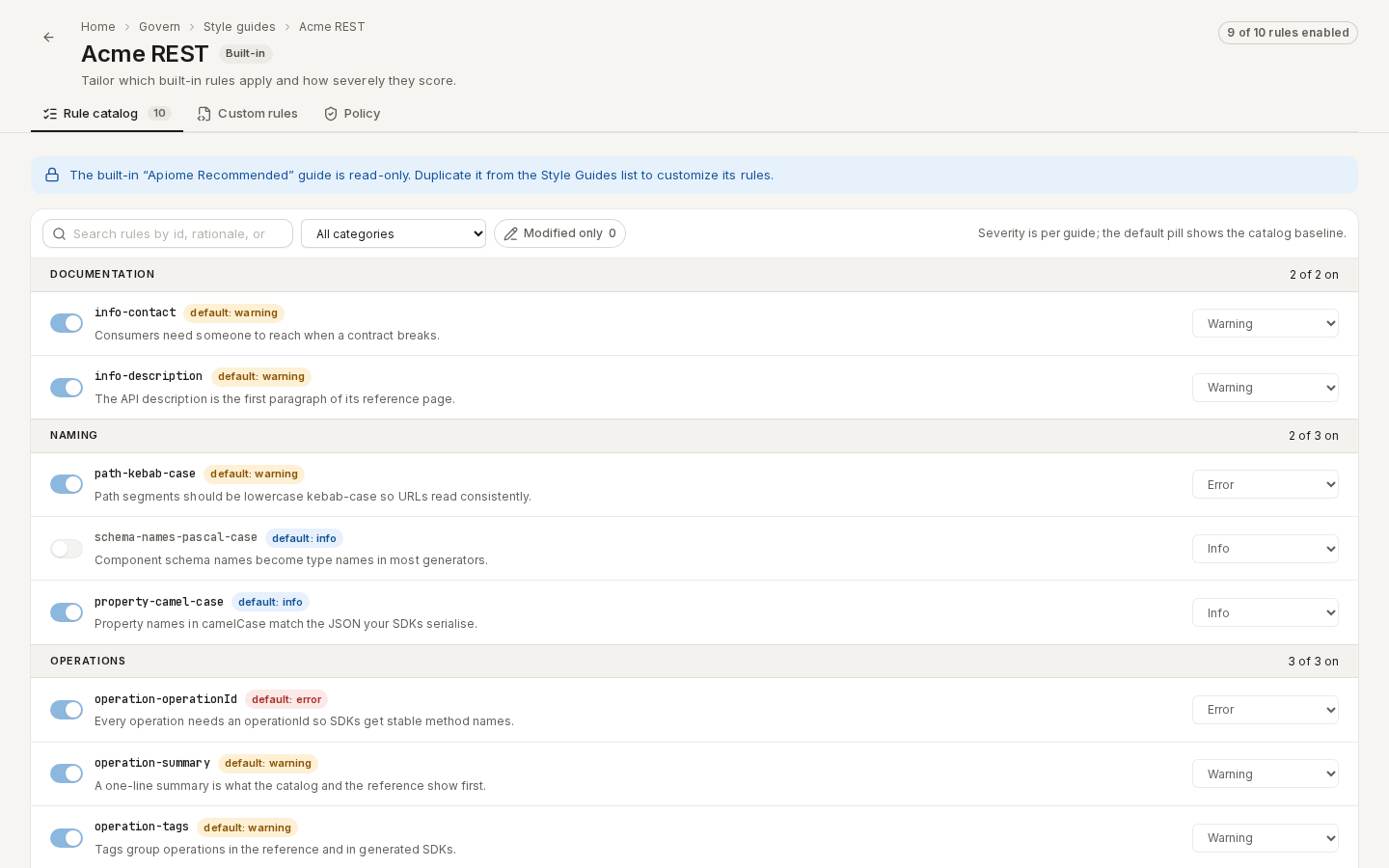Click the Policy shield icon

(x=331, y=114)
